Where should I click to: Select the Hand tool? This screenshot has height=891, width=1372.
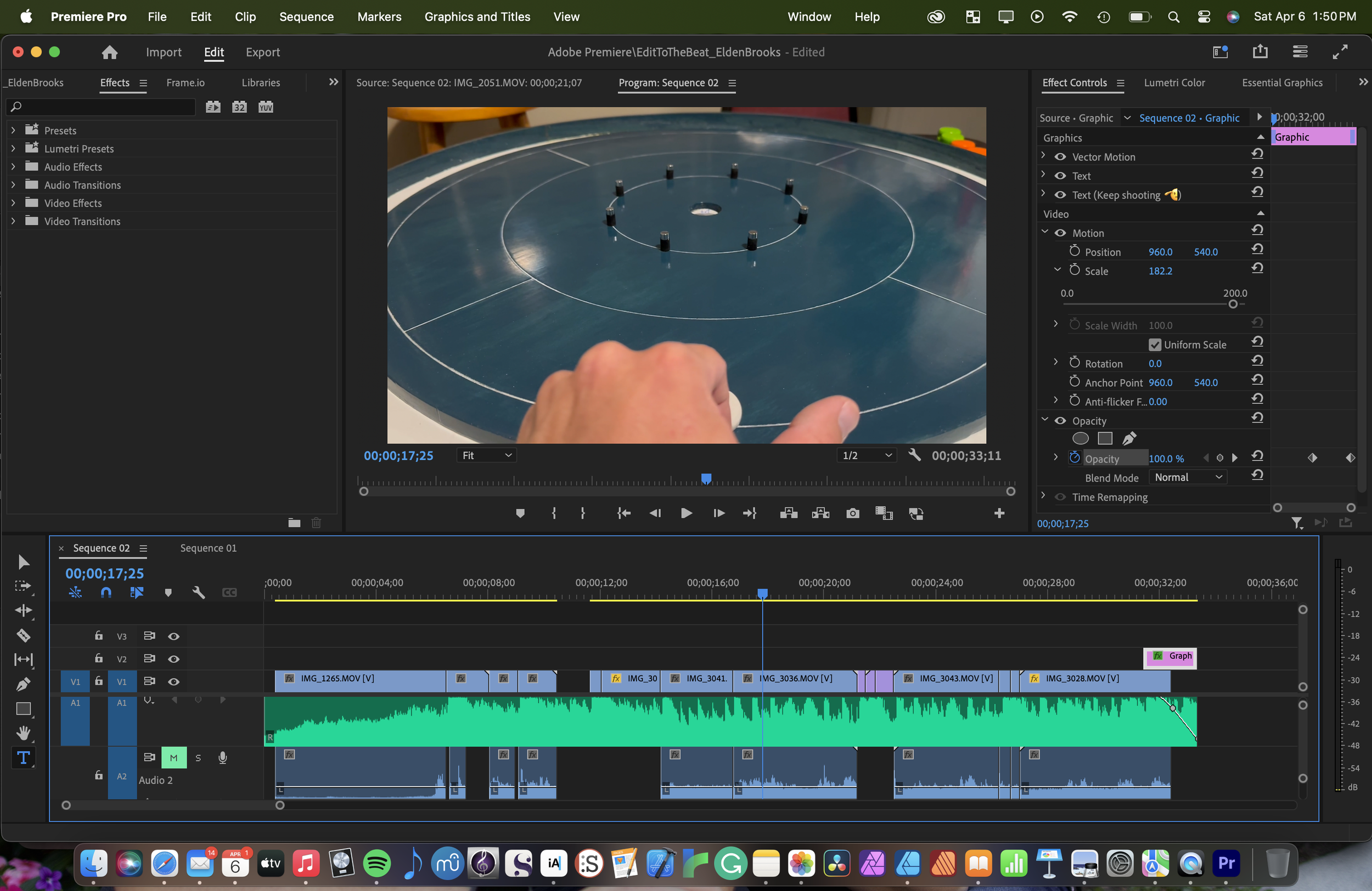tap(23, 733)
